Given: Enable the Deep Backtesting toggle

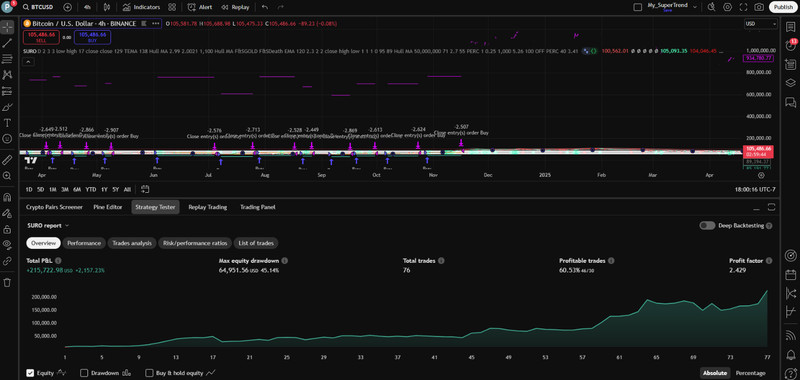Looking at the screenshot, I should point(707,225).
